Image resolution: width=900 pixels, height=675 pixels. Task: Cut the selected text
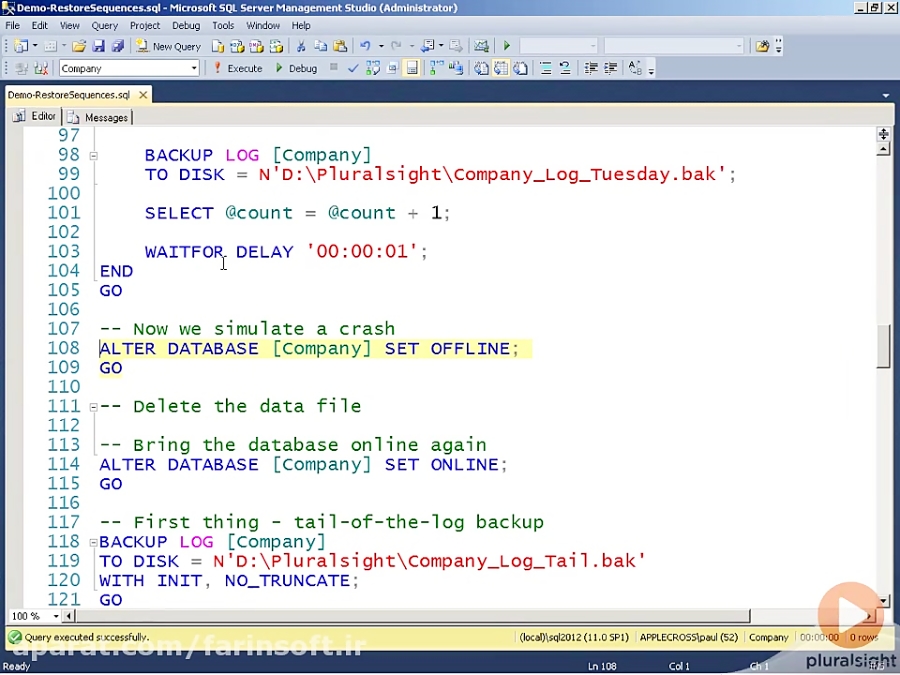pos(300,46)
